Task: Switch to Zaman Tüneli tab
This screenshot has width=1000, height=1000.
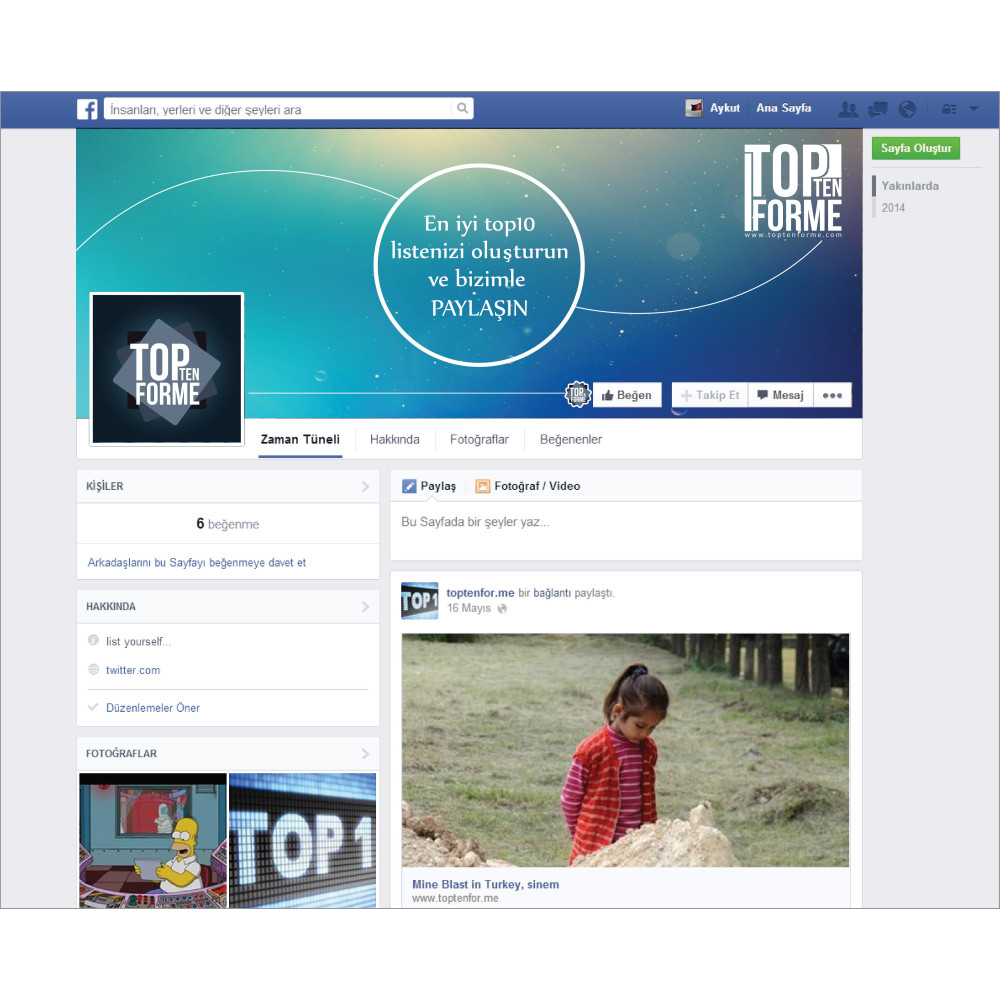Action: pos(300,439)
